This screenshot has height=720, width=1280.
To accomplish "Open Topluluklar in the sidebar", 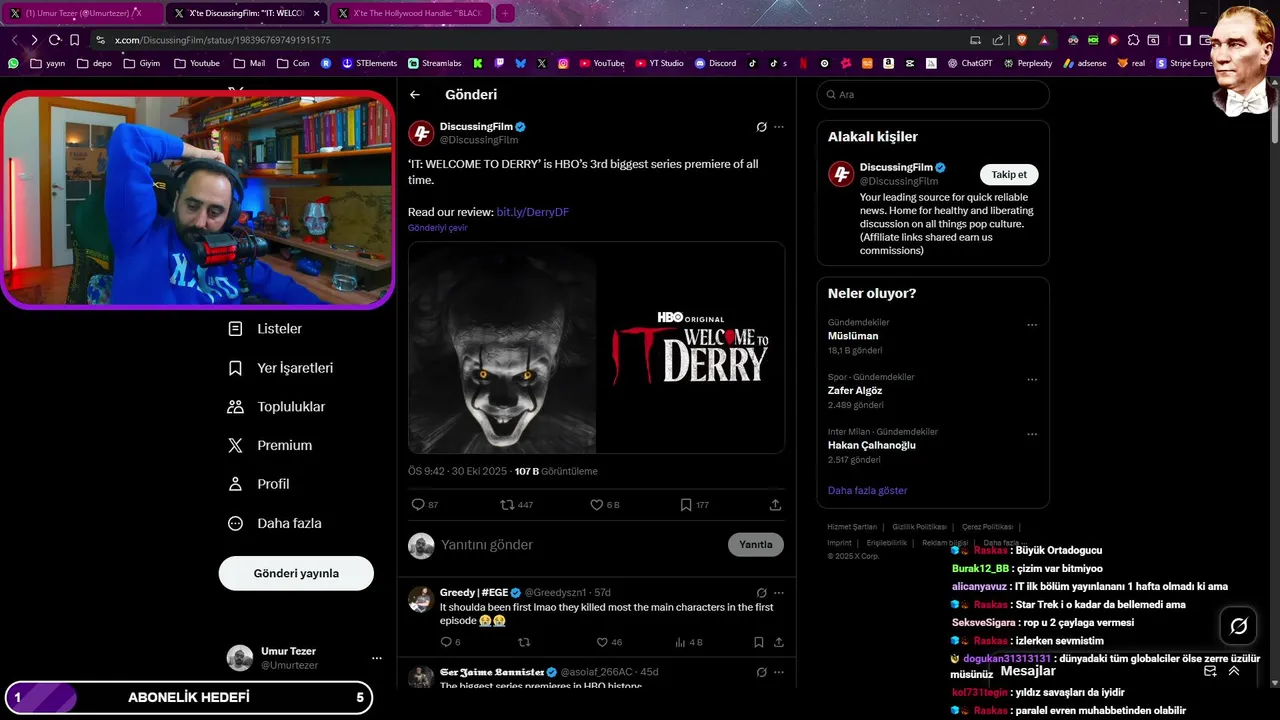I will tap(276, 407).
